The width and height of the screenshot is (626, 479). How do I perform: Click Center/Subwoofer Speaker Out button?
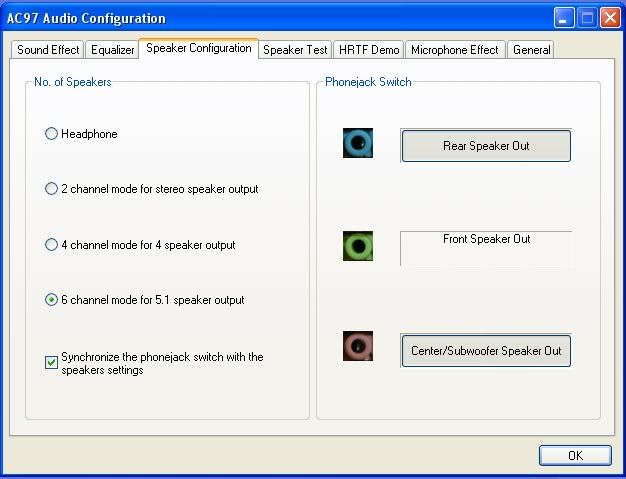tap(486, 350)
